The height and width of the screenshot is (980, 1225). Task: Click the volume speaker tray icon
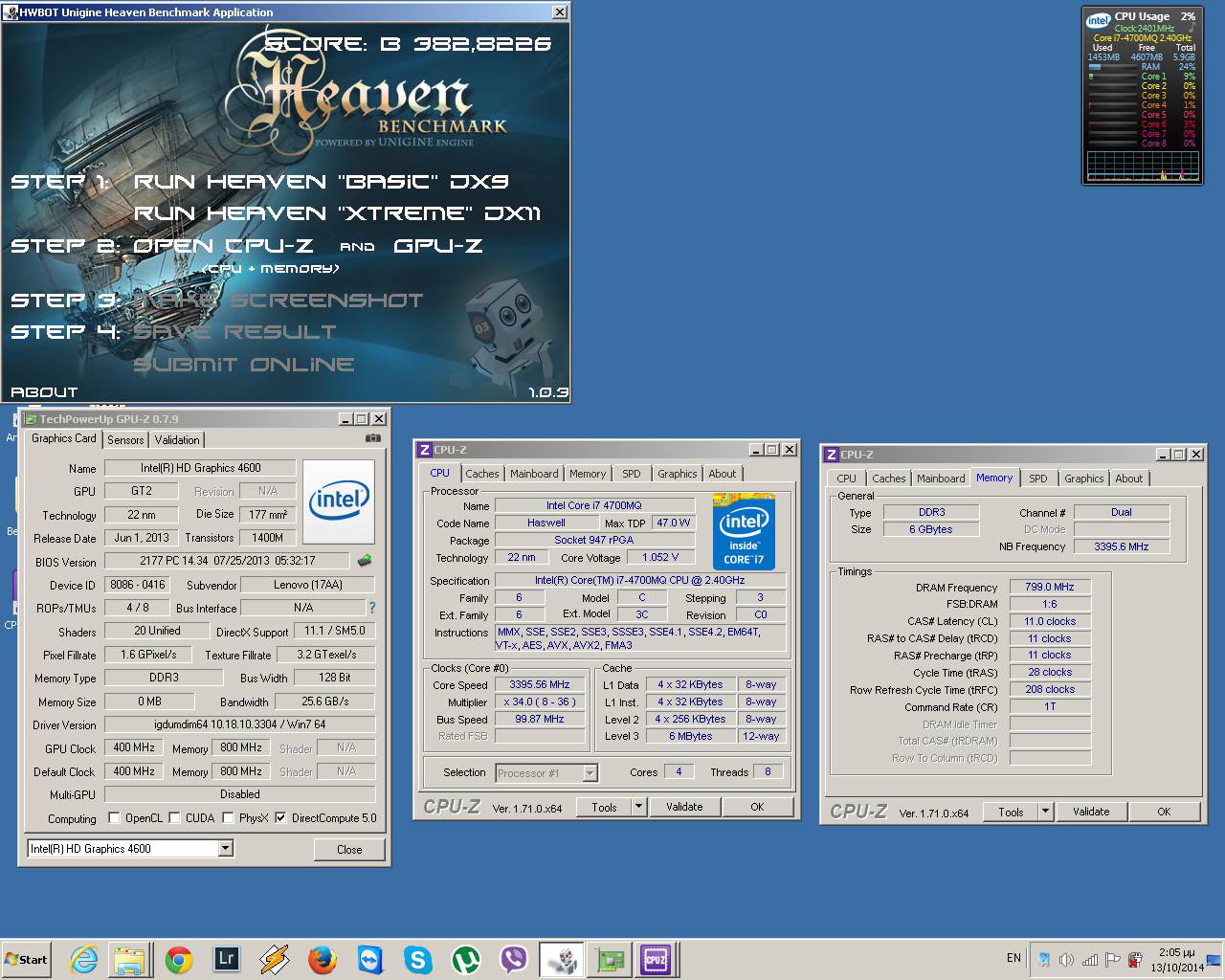pyautogui.click(x=1065, y=959)
